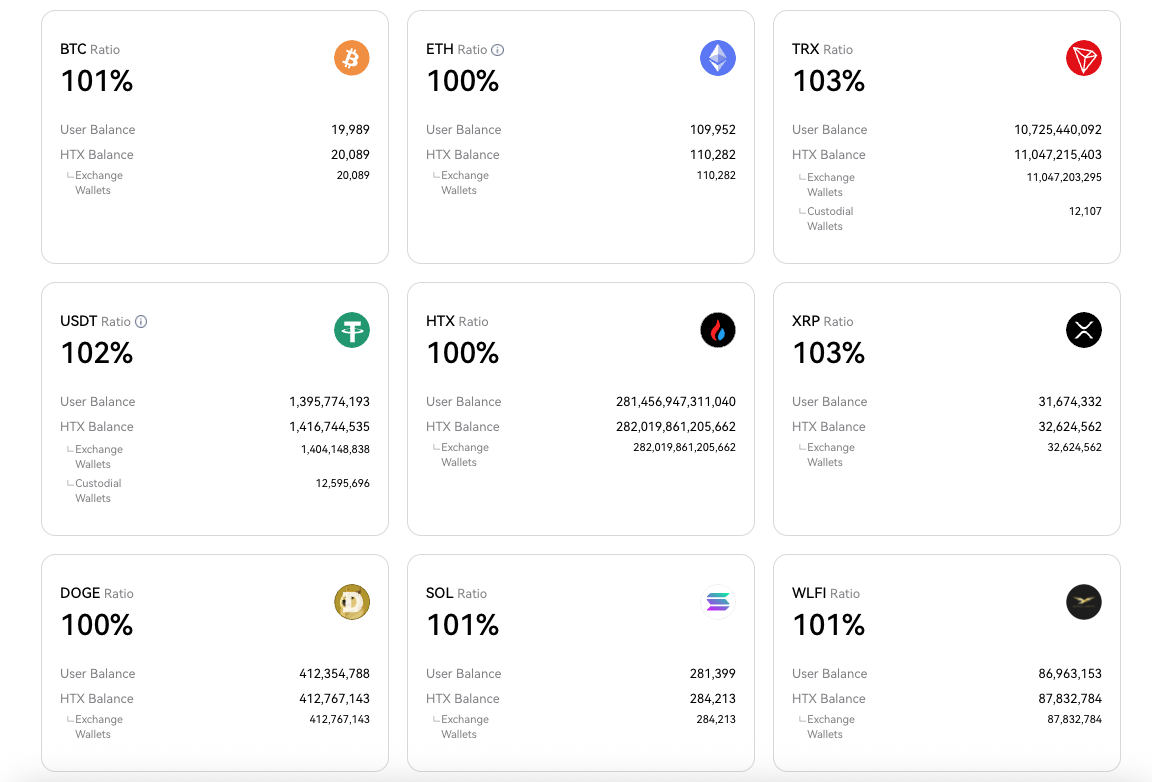Click the HTX flame logo icon
1152x782 pixels.
click(x=718, y=330)
